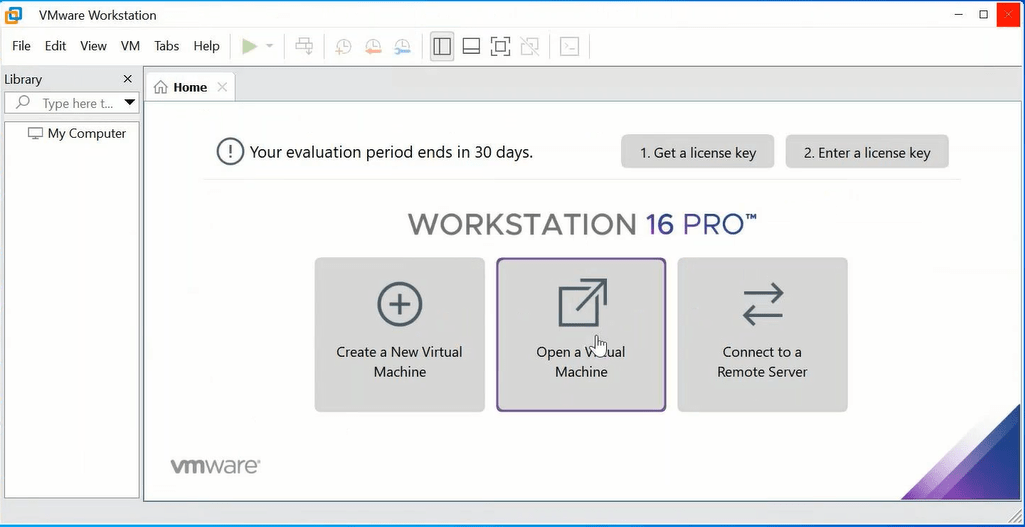The height and width of the screenshot is (527, 1025).
Task: Close the Library panel
Action: coord(127,79)
